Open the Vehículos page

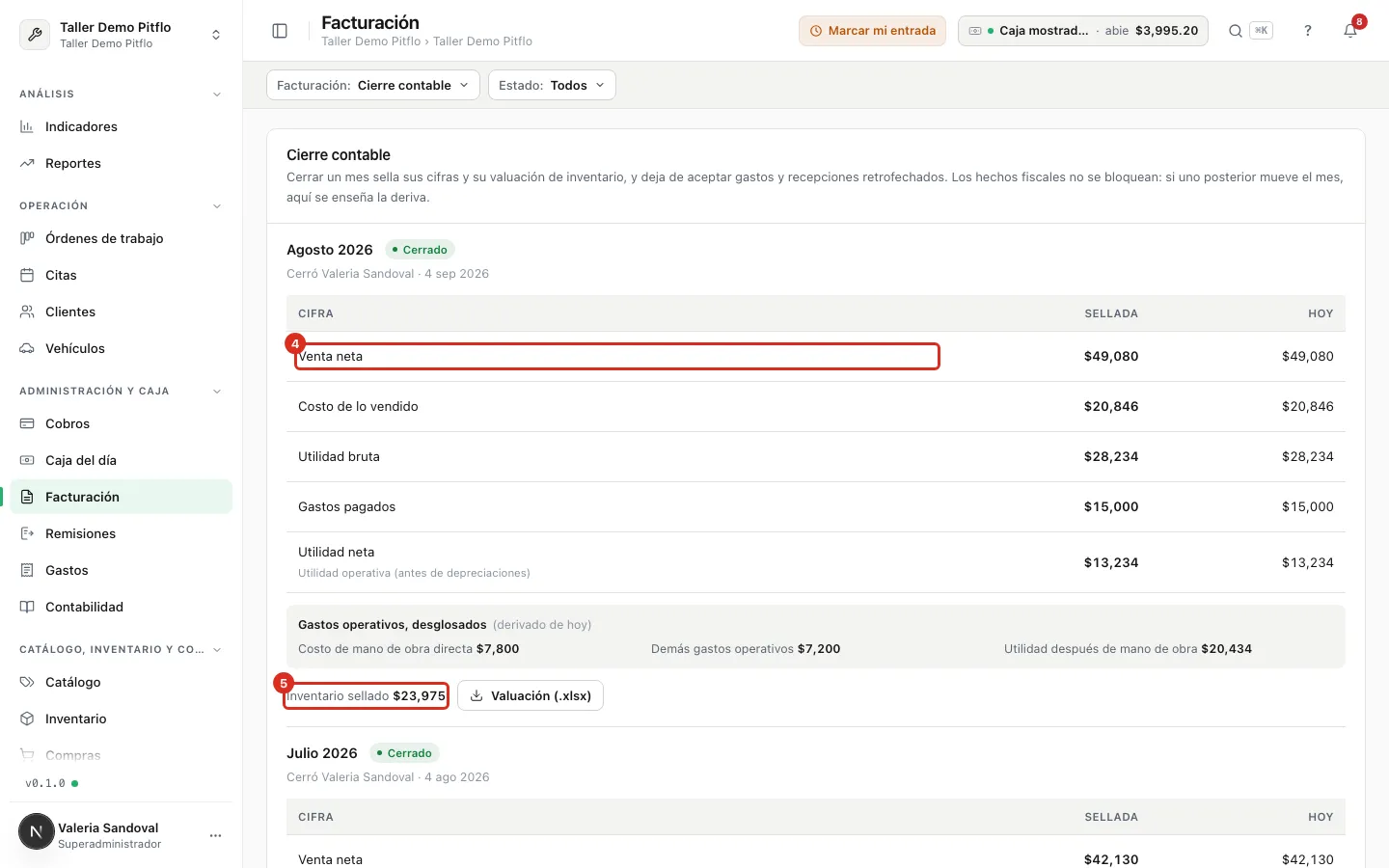[122, 348]
